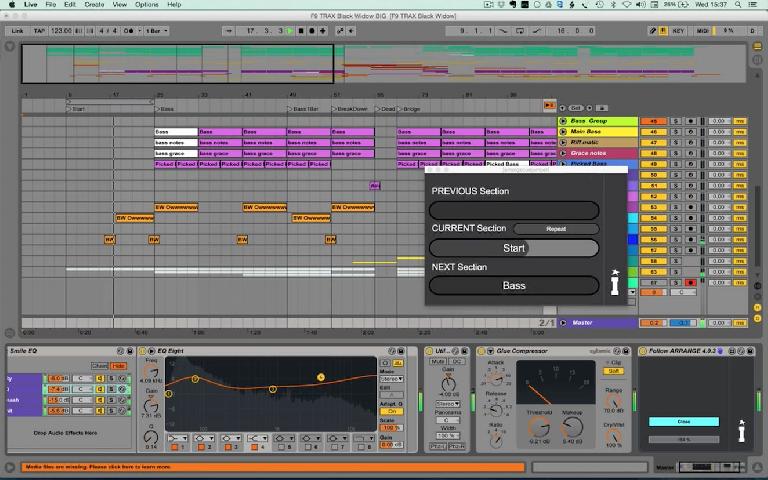Toggle the Follow button in the transport

pyautogui.click(x=228, y=30)
